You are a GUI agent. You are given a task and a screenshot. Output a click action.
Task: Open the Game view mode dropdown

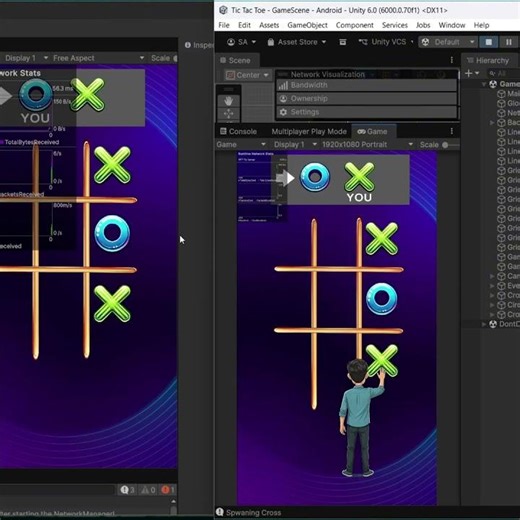click(241, 145)
